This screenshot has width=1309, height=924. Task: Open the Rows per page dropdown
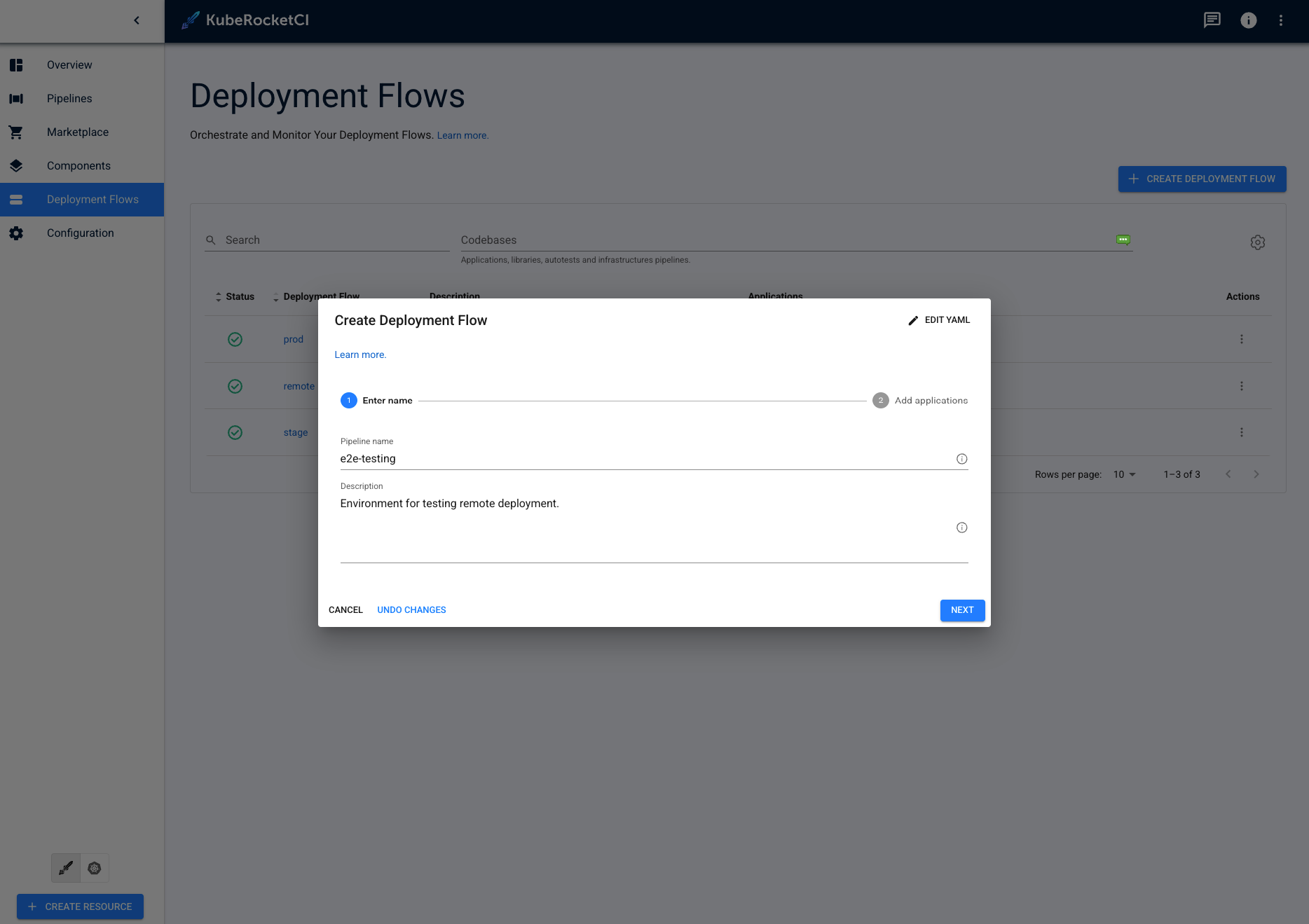(1123, 474)
